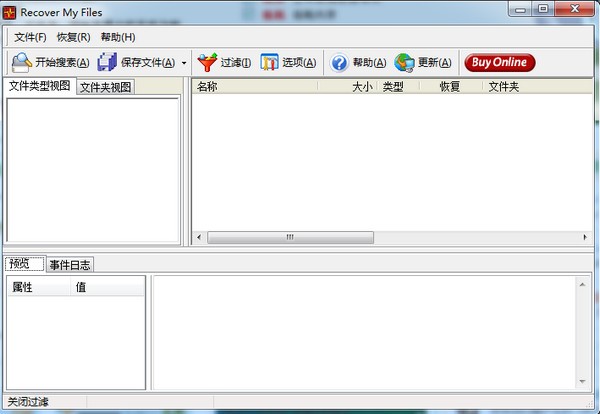The width and height of the screenshot is (600, 414).
Task: Click the 更新(A) toolbar label
Action: (x=435, y=62)
